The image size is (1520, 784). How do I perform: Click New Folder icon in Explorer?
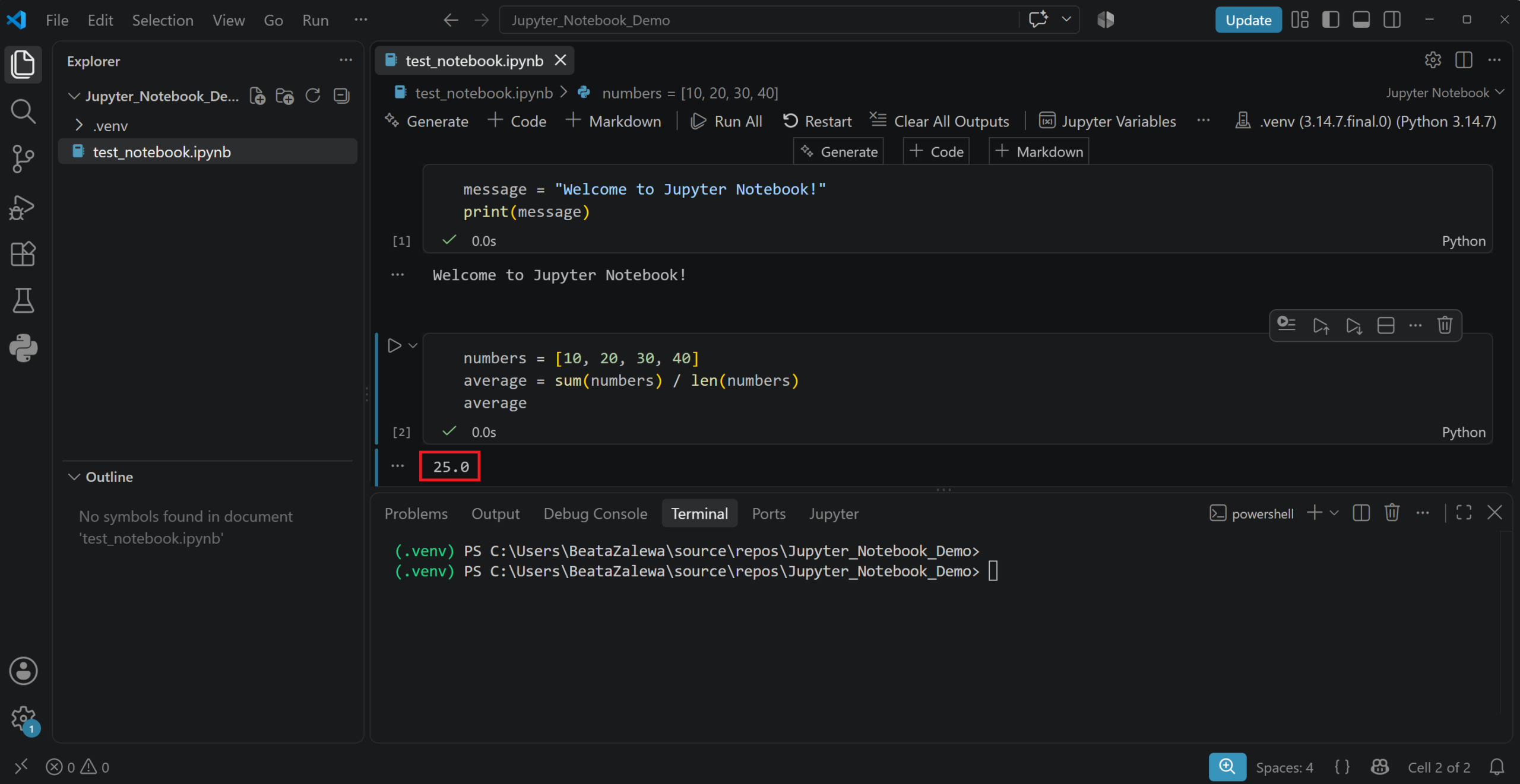click(285, 96)
